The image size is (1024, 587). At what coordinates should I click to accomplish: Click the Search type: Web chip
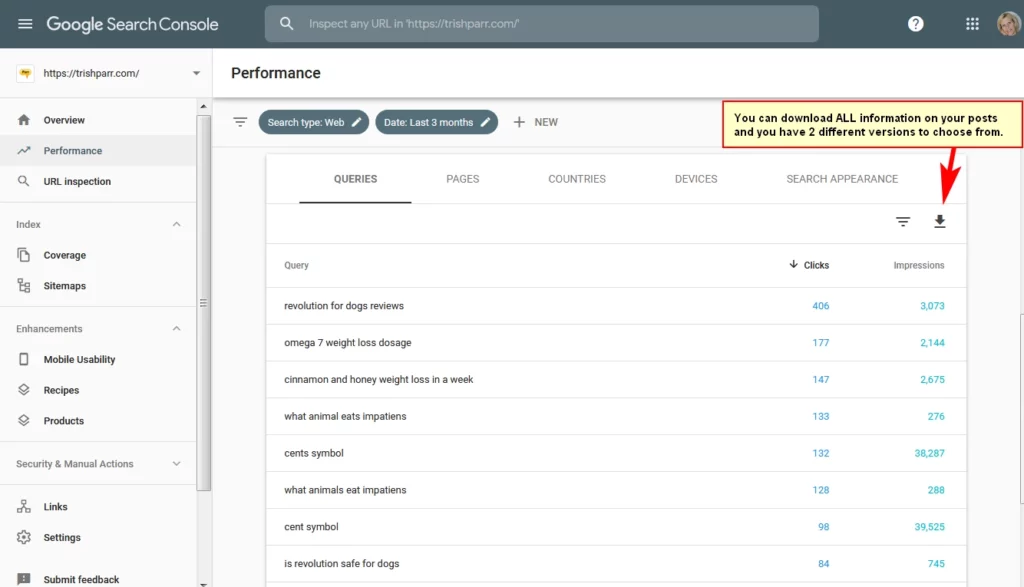(x=313, y=122)
